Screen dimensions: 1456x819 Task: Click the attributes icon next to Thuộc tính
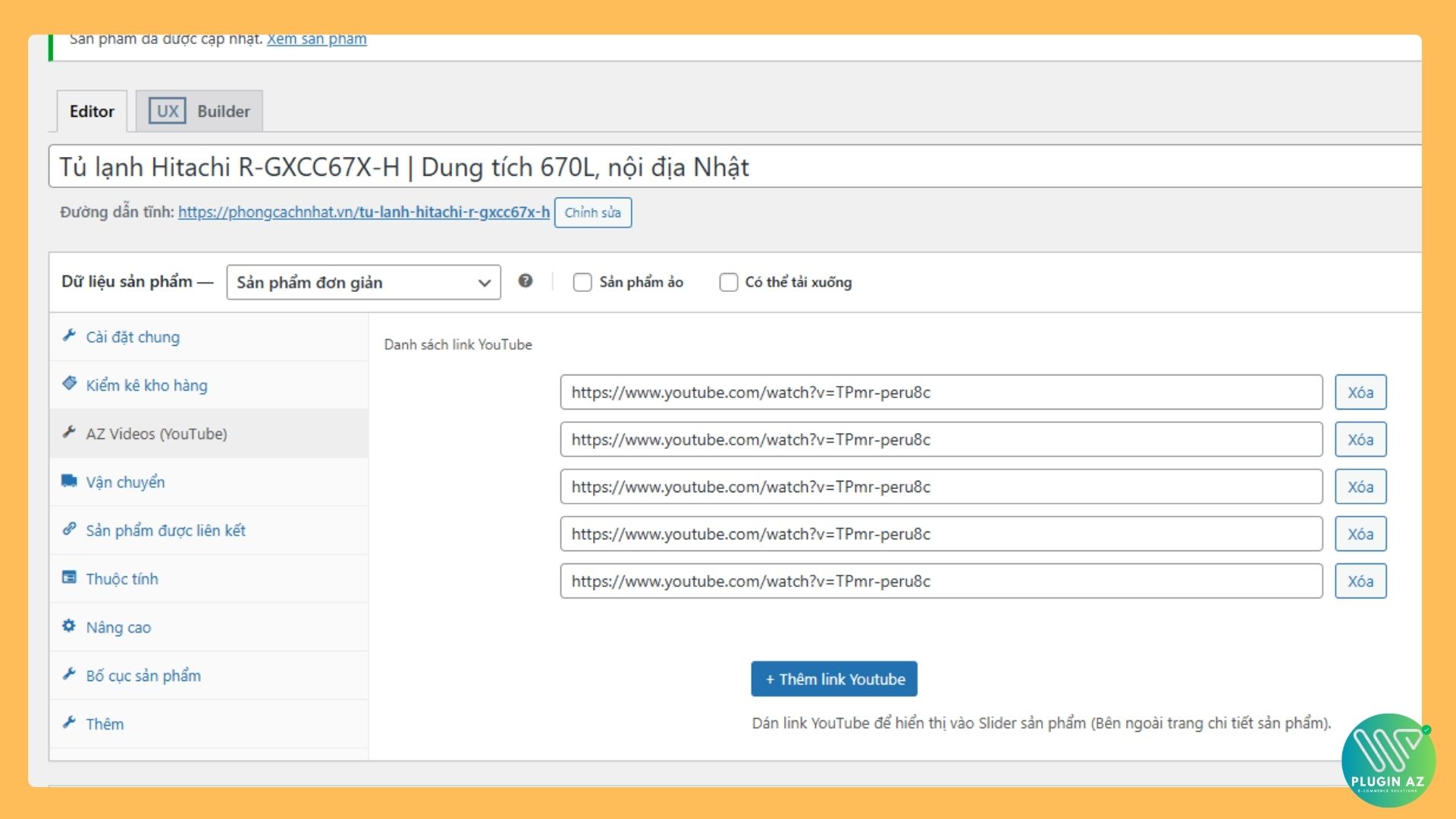point(71,578)
